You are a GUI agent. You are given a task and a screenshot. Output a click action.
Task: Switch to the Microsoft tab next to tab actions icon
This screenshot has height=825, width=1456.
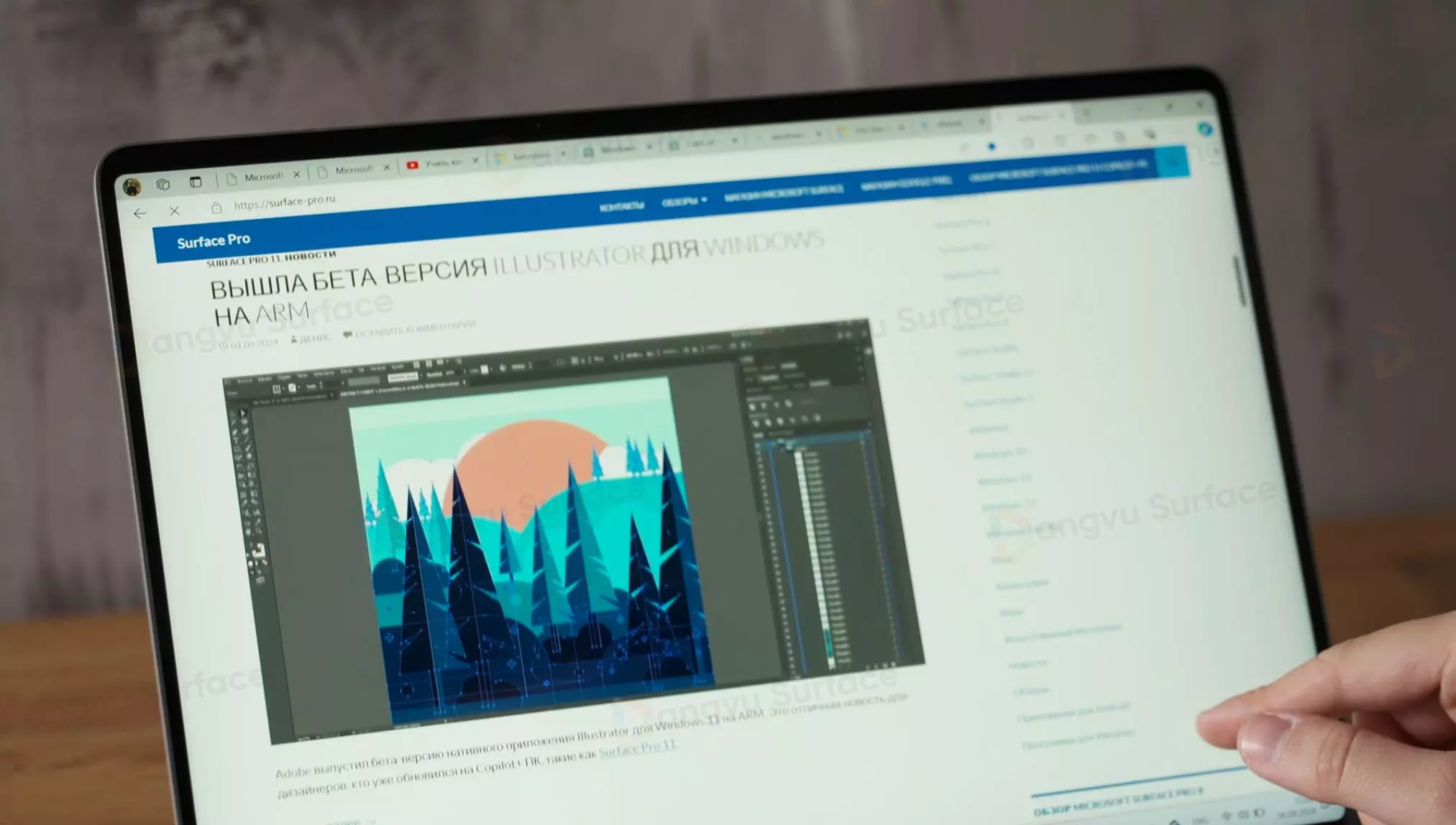point(262,176)
